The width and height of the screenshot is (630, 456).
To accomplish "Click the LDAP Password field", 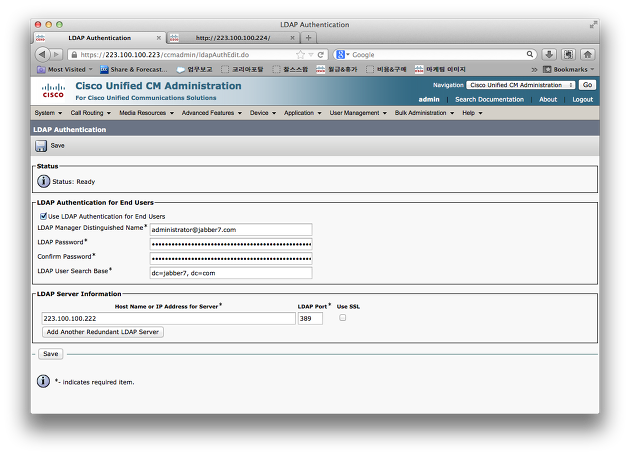I will pyautogui.click(x=231, y=244).
